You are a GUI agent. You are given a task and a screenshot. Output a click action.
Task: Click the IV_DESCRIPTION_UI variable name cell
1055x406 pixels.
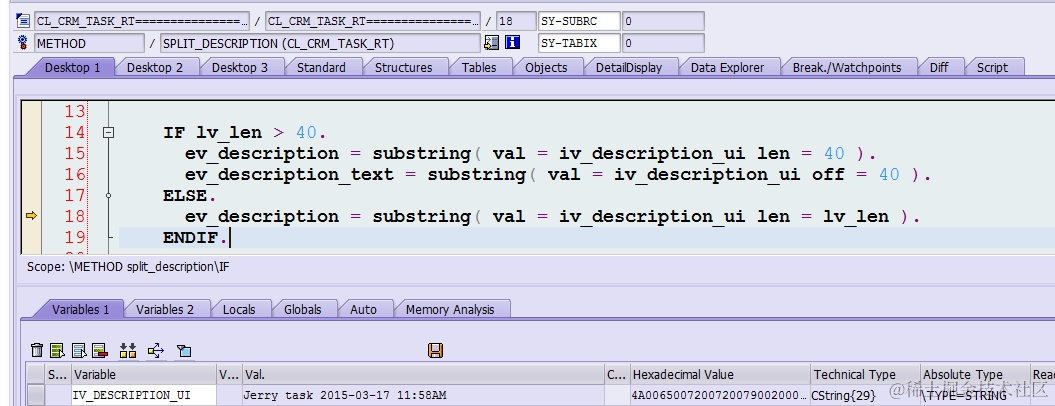coord(144,396)
